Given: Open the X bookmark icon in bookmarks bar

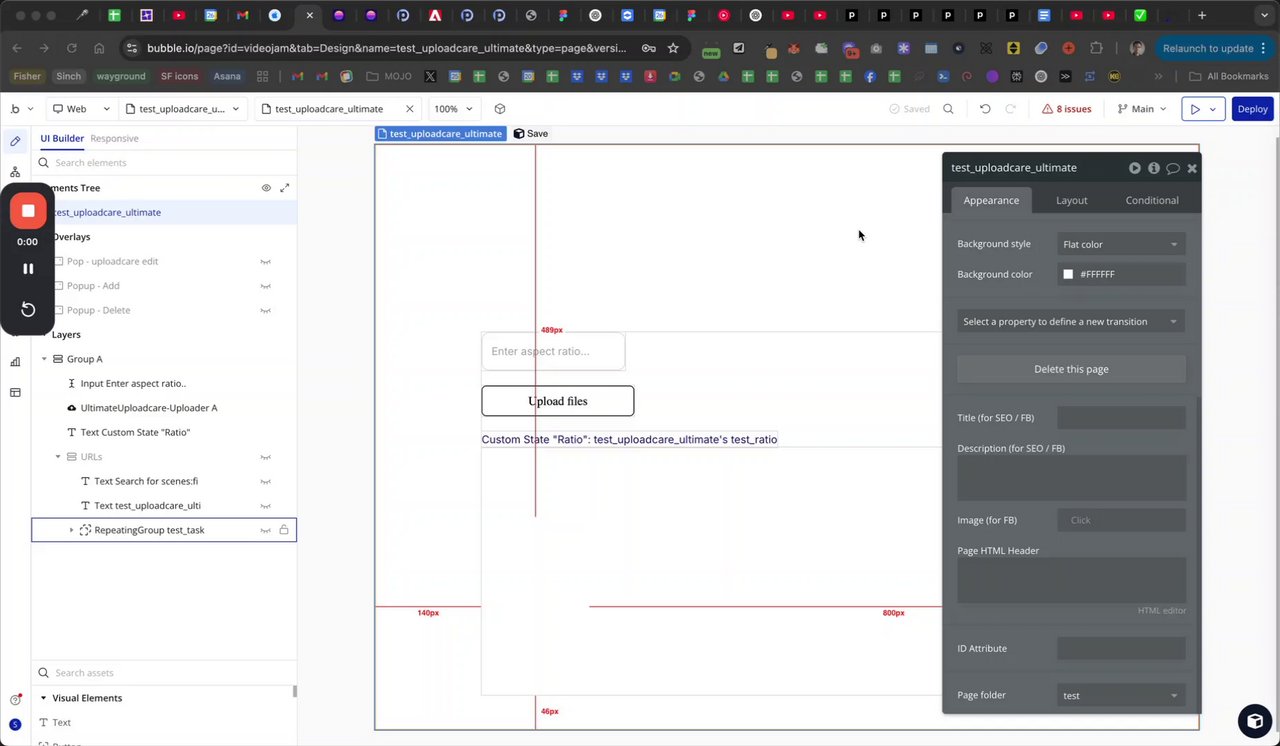Looking at the screenshot, I should [430, 76].
